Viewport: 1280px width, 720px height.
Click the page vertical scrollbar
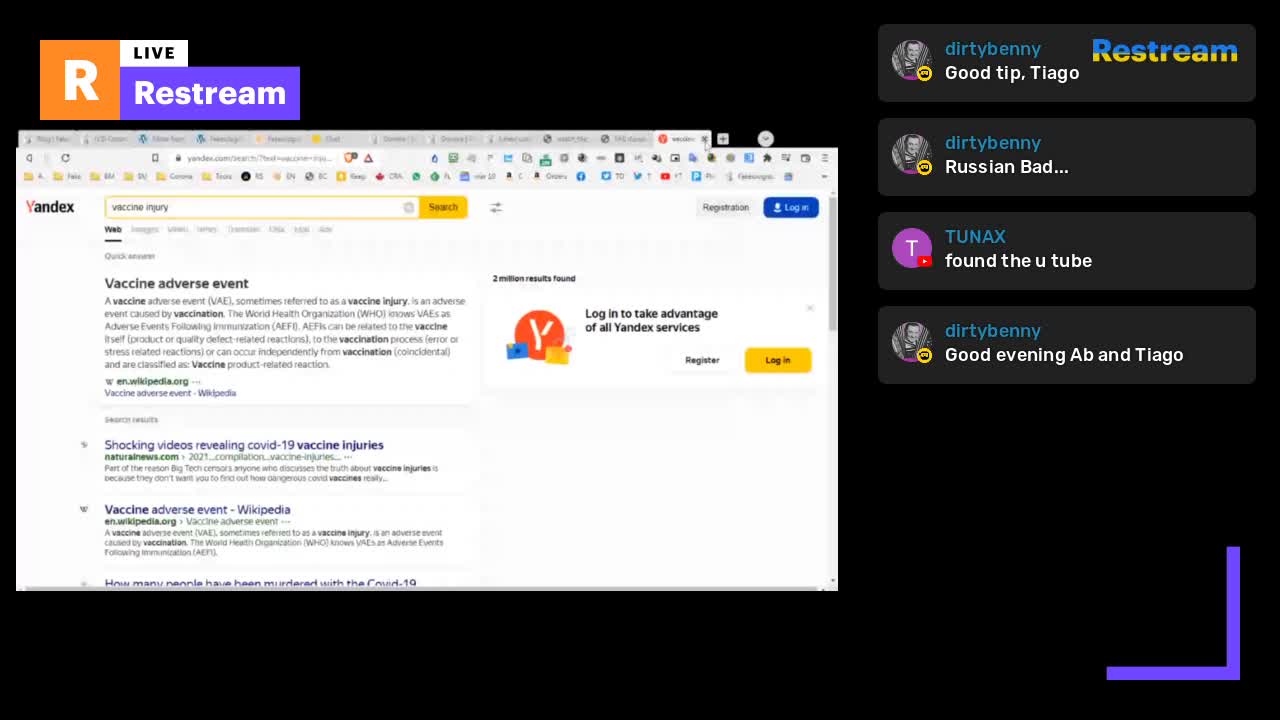point(833,262)
